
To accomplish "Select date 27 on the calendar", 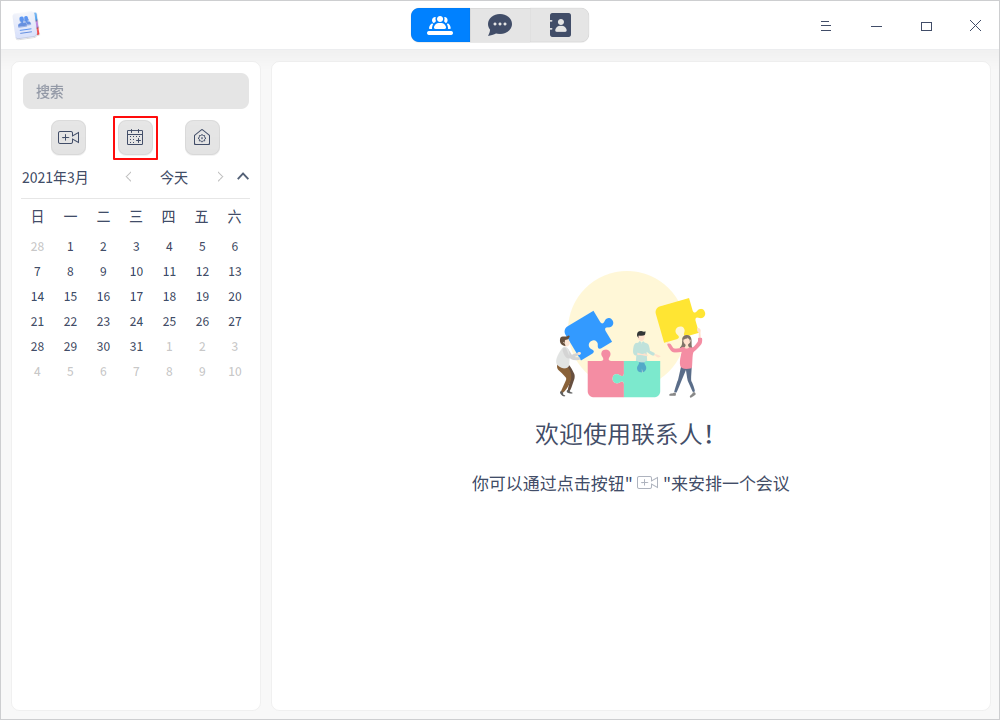I will pyautogui.click(x=235, y=321).
